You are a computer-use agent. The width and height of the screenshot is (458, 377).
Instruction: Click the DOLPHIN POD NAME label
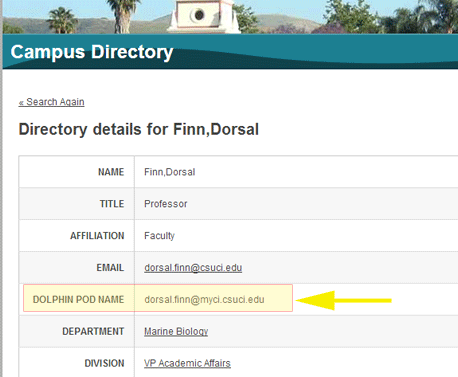[78, 299]
